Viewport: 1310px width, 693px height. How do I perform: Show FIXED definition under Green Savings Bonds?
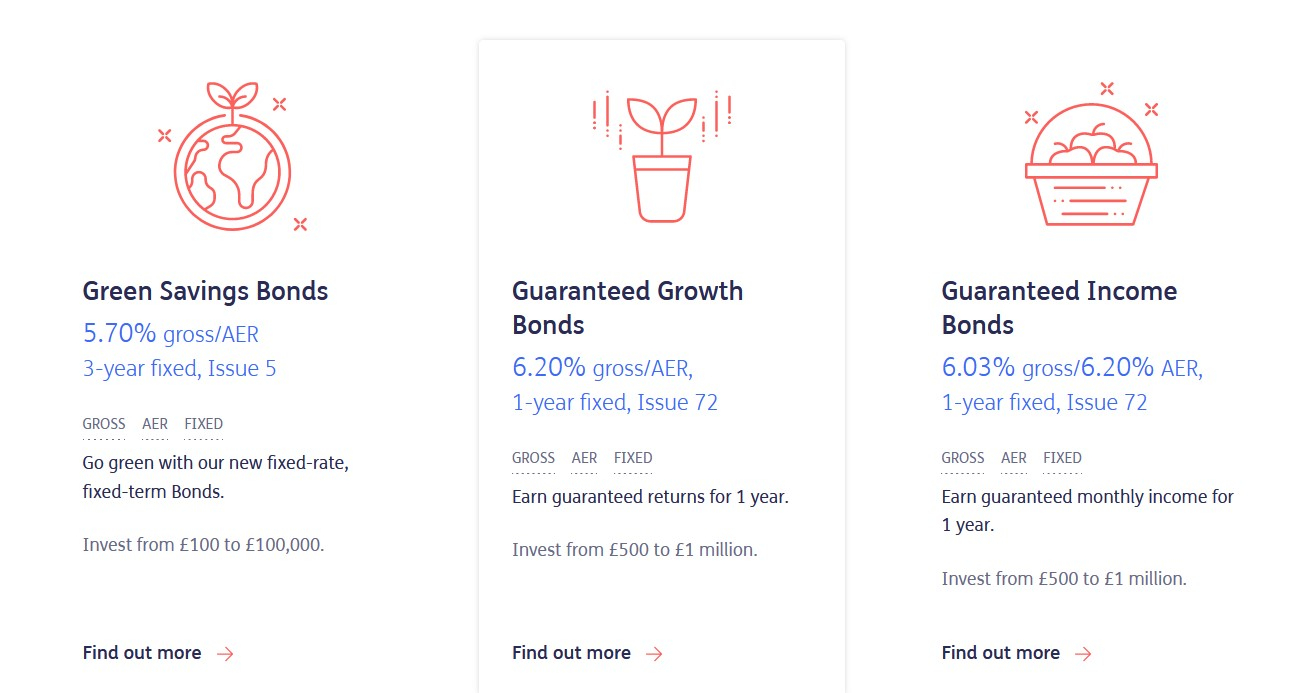click(203, 424)
